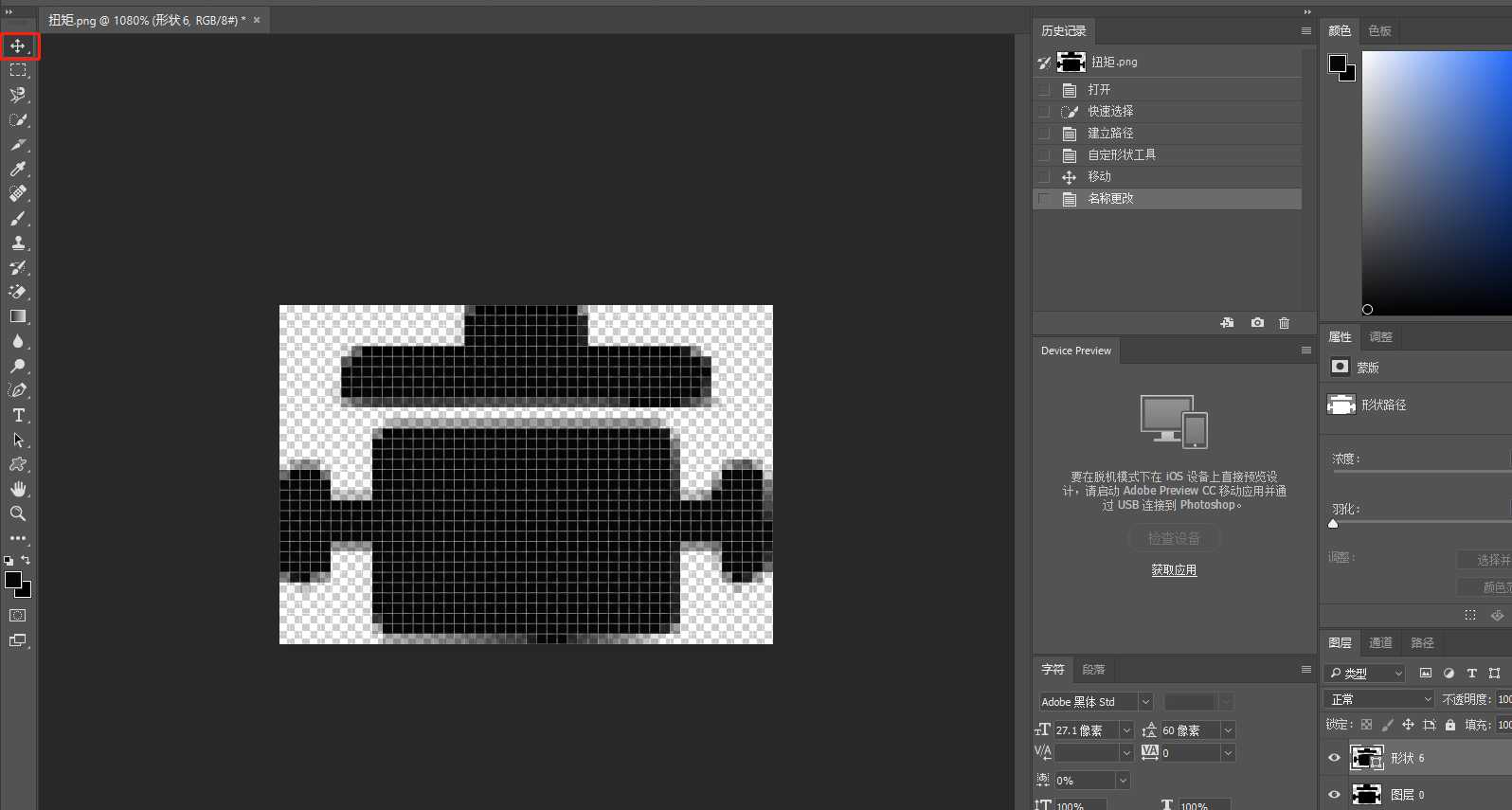Image resolution: width=1512 pixels, height=810 pixels.
Task: Create new document from current history state
Action: [1228, 323]
